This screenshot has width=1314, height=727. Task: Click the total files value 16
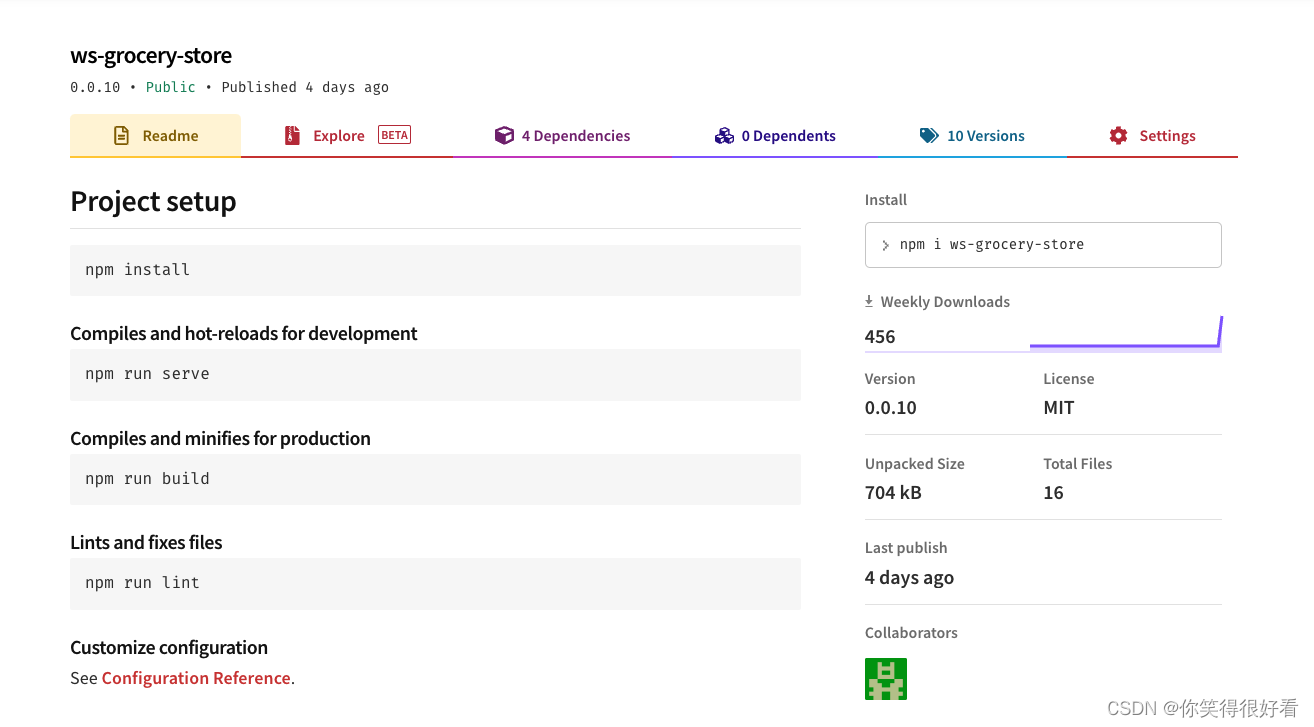point(1053,493)
